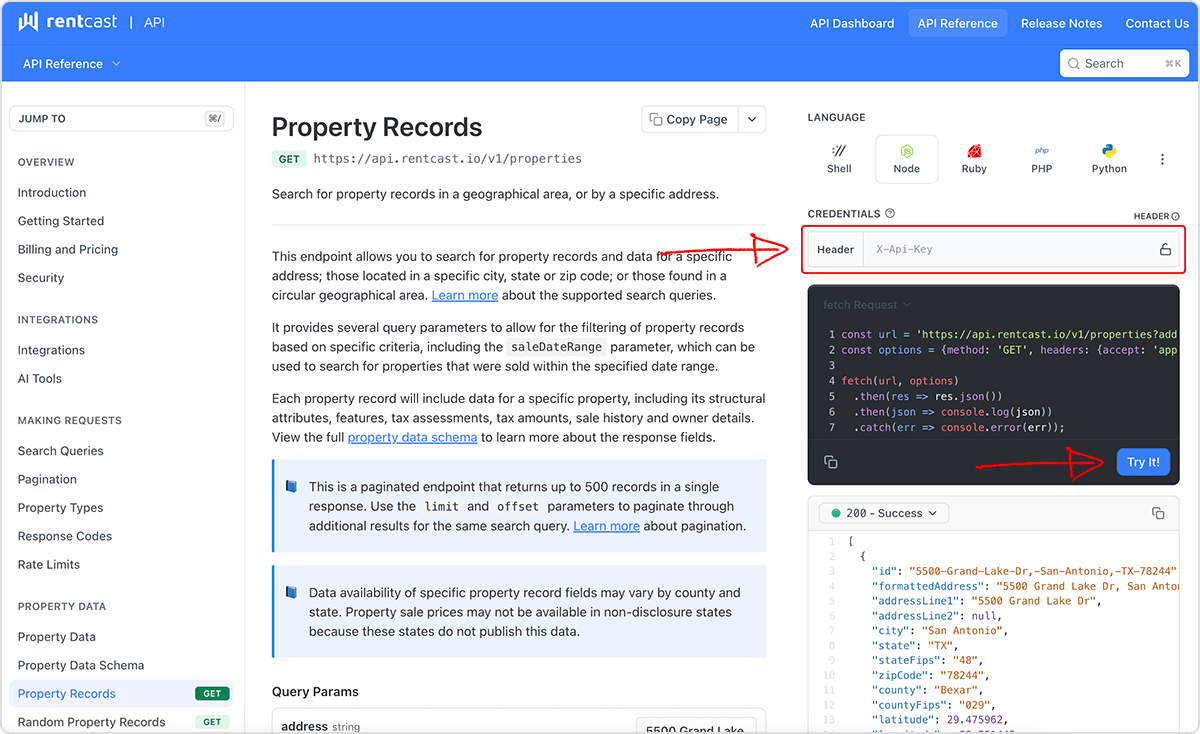1200x734 pixels.
Task: Open the API Reference top nav tab
Action: 957,23
